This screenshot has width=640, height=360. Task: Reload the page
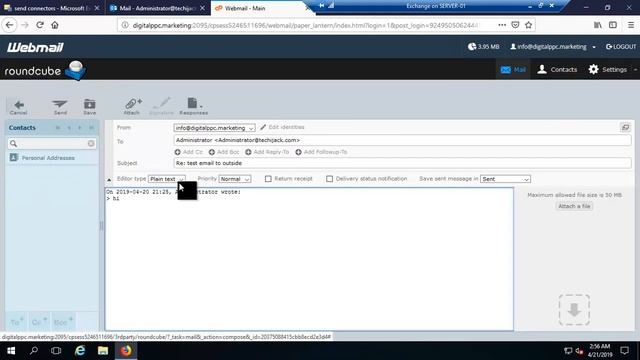tap(40, 25)
